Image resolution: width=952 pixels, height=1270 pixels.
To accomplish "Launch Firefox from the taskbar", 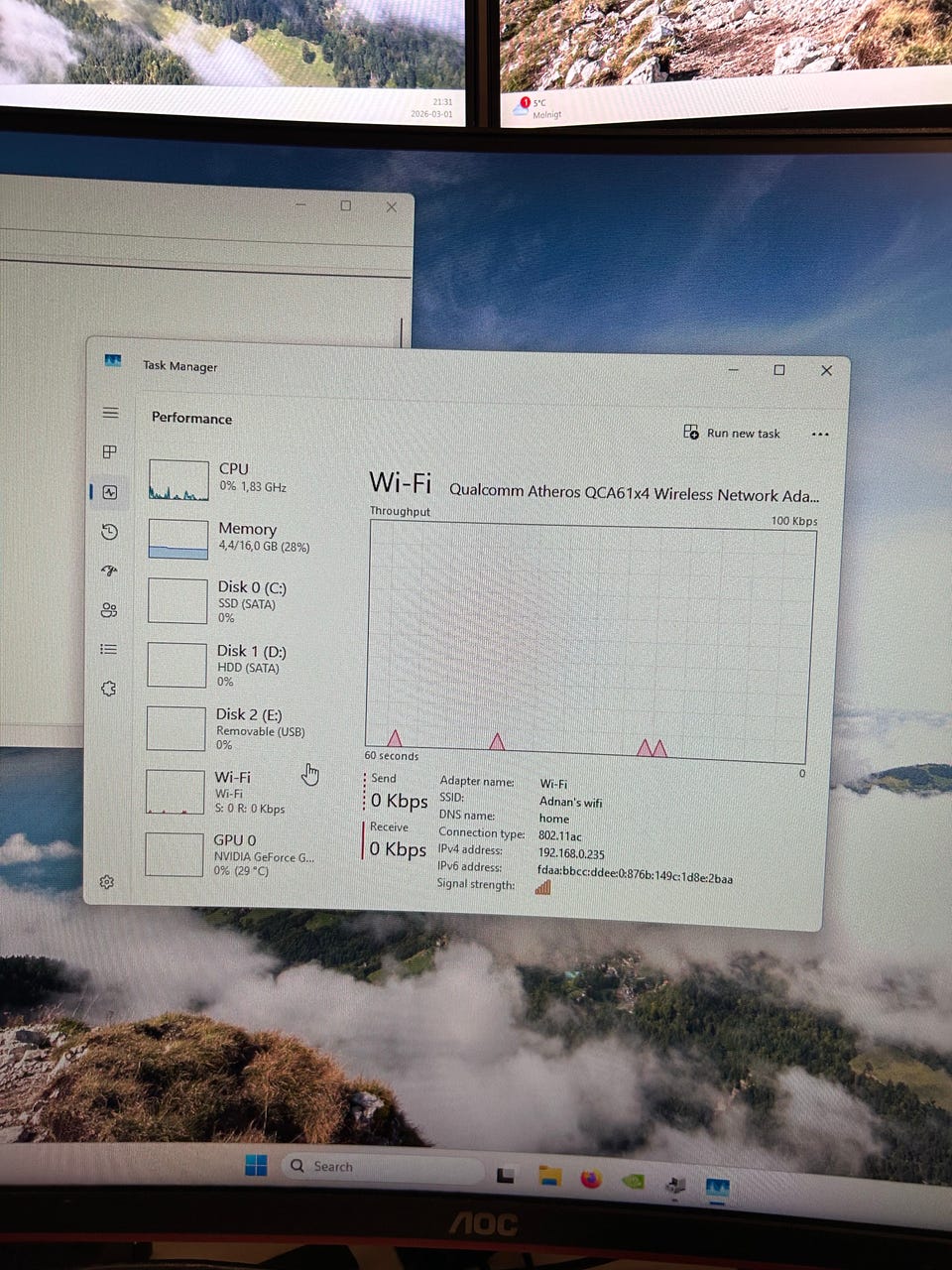I will (591, 1179).
